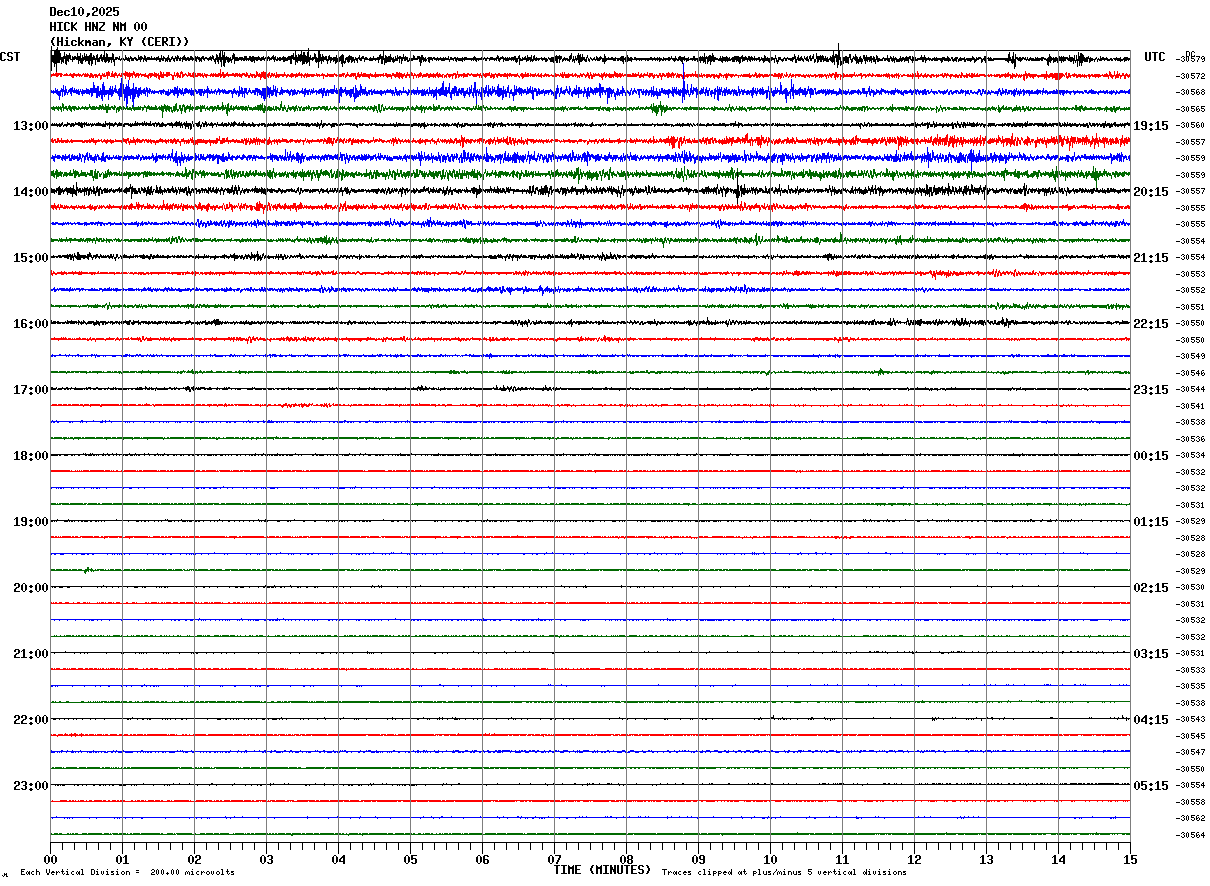Select the DC offset value -30530
Image resolution: width=1210 pixels, height=886 pixels.
click(x=1191, y=587)
